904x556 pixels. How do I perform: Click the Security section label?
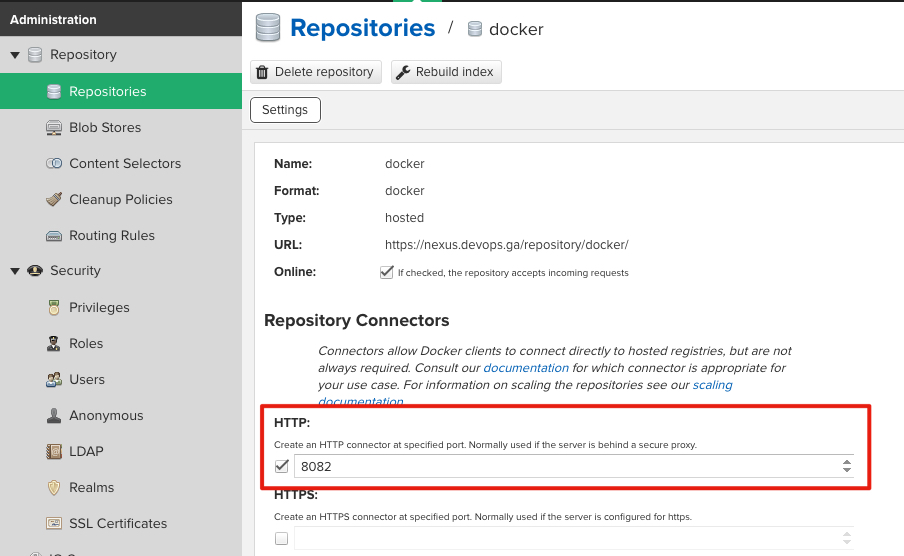[76, 271]
